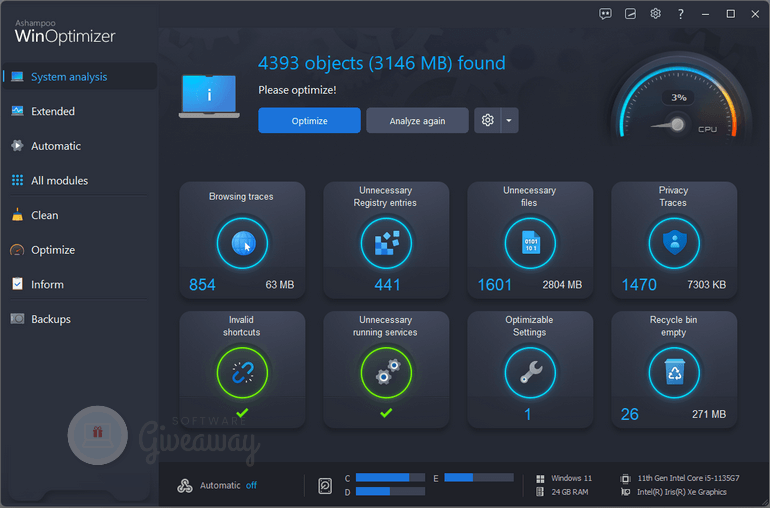Click the '11th Gen Intel Core i5-1135G7' text
The height and width of the screenshot is (508, 770).
[688, 478]
